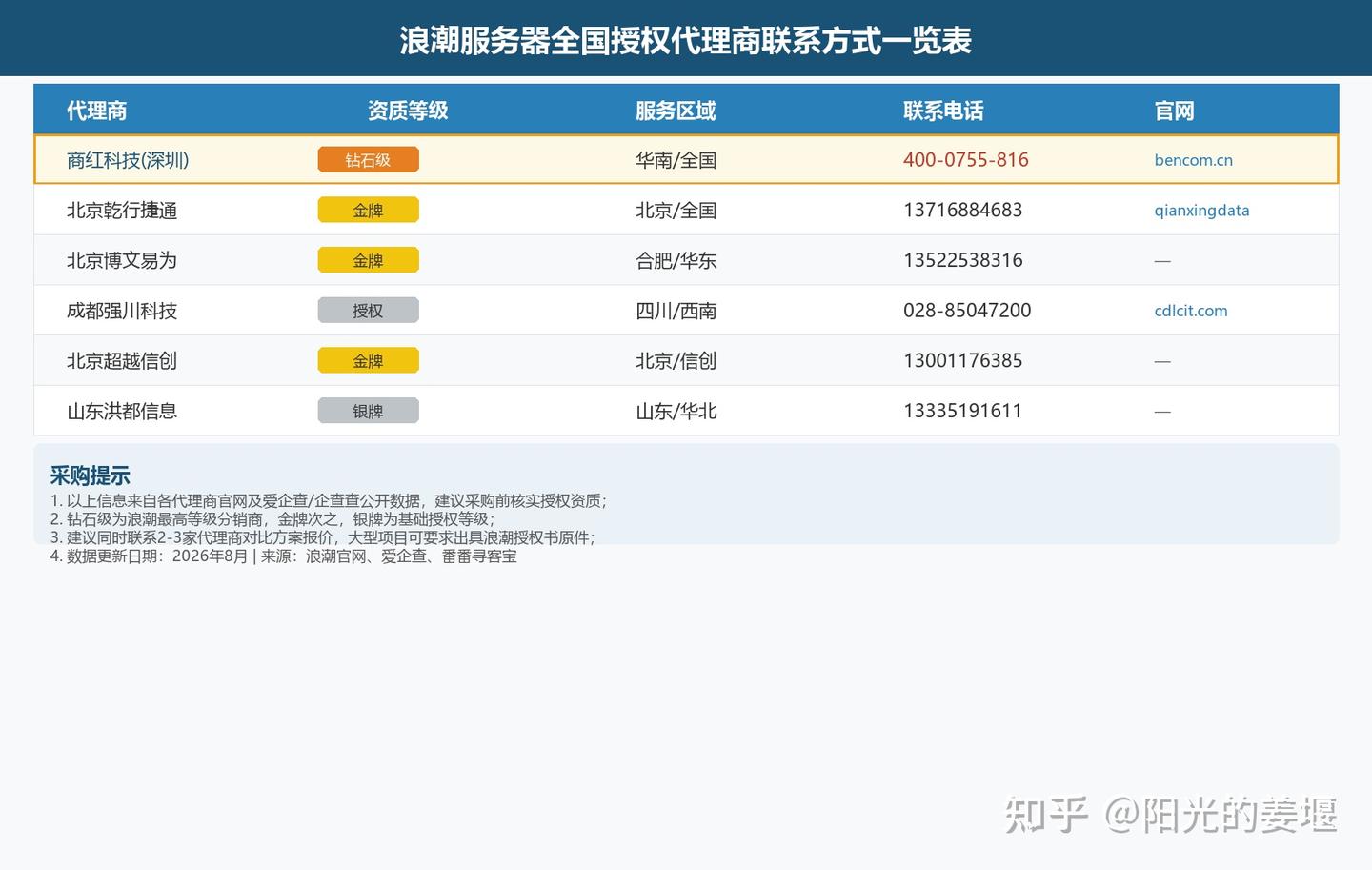1372x870 pixels.
Task: Click the 官网 column header
Action: pyautogui.click(x=1174, y=111)
